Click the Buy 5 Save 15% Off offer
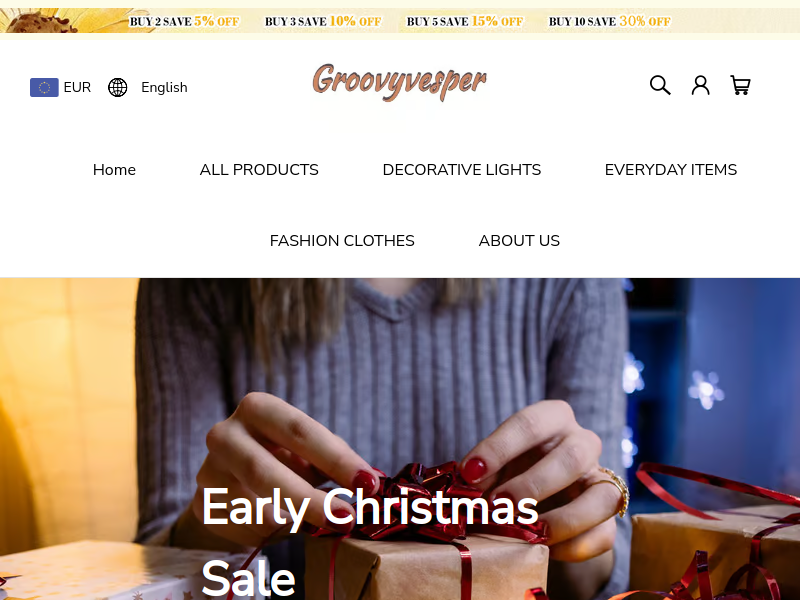The width and height of the screenshot is (800, 600). pos(465,21)
